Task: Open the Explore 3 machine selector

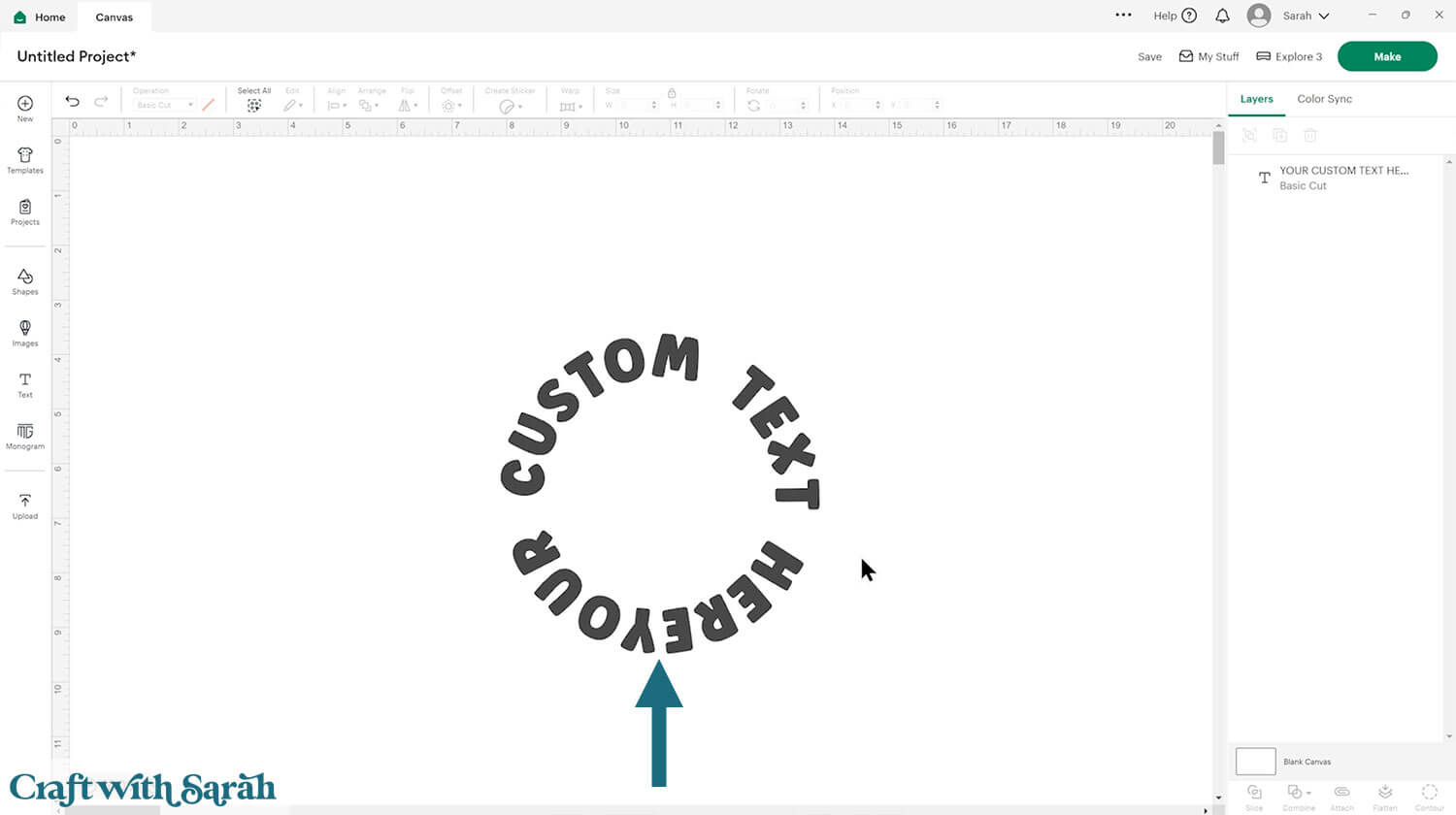Action: 1289,56
